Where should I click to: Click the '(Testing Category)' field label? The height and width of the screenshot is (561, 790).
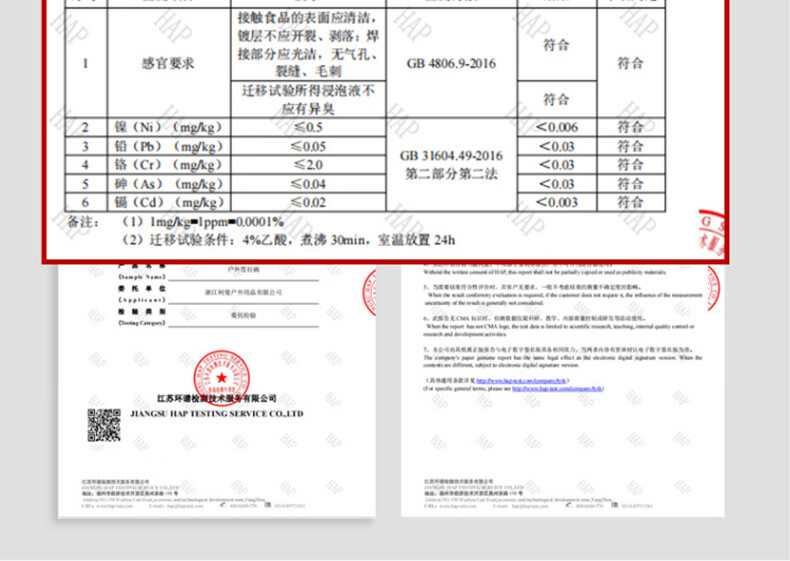(142, 323)
